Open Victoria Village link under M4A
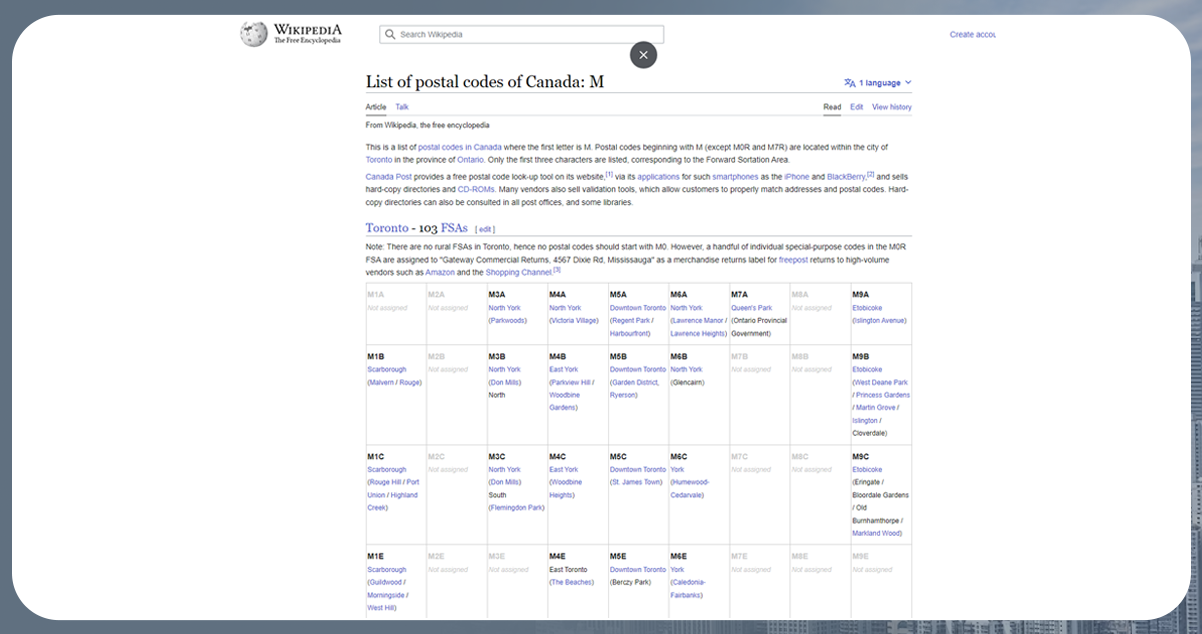 574,321
